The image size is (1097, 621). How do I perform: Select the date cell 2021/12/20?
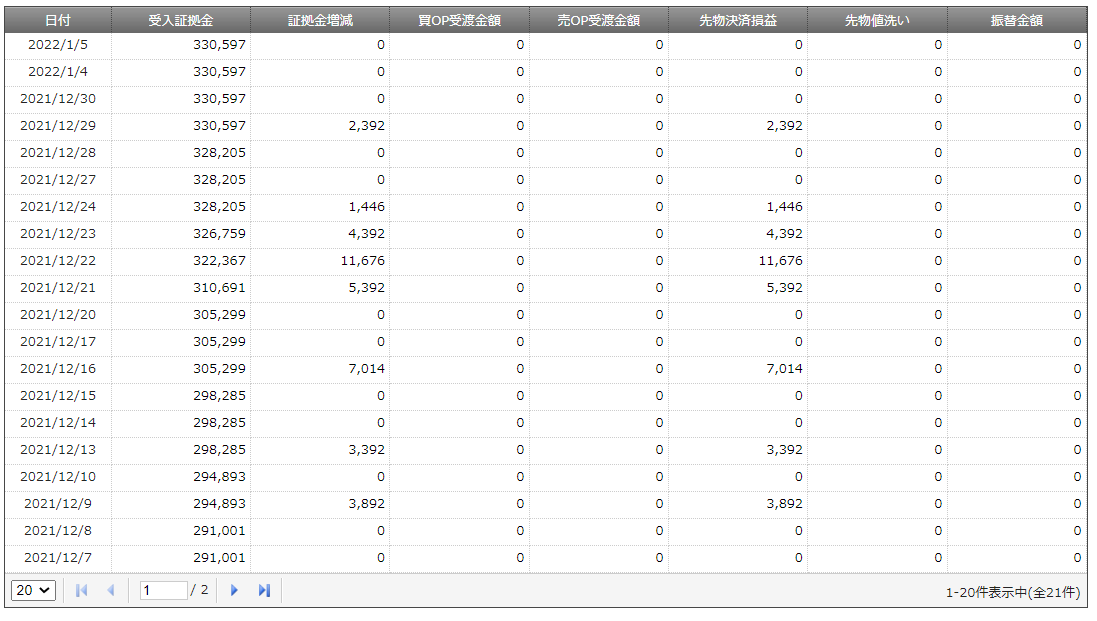pos(58,315)
